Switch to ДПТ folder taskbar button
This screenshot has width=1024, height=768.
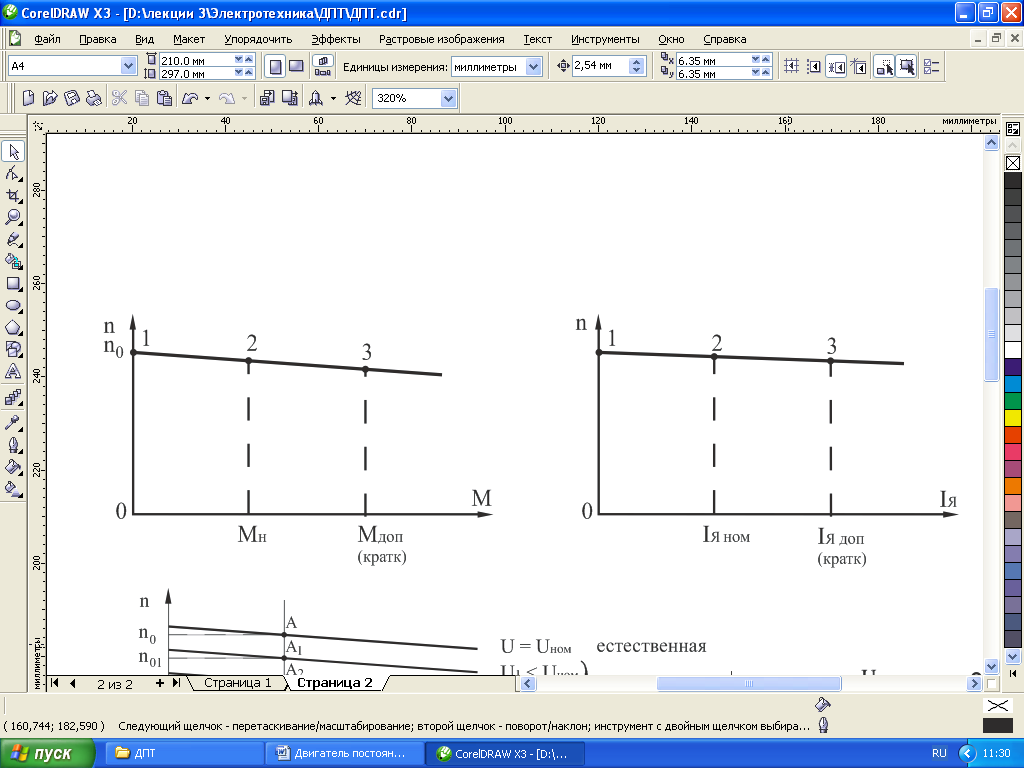[x=186, y=753]
